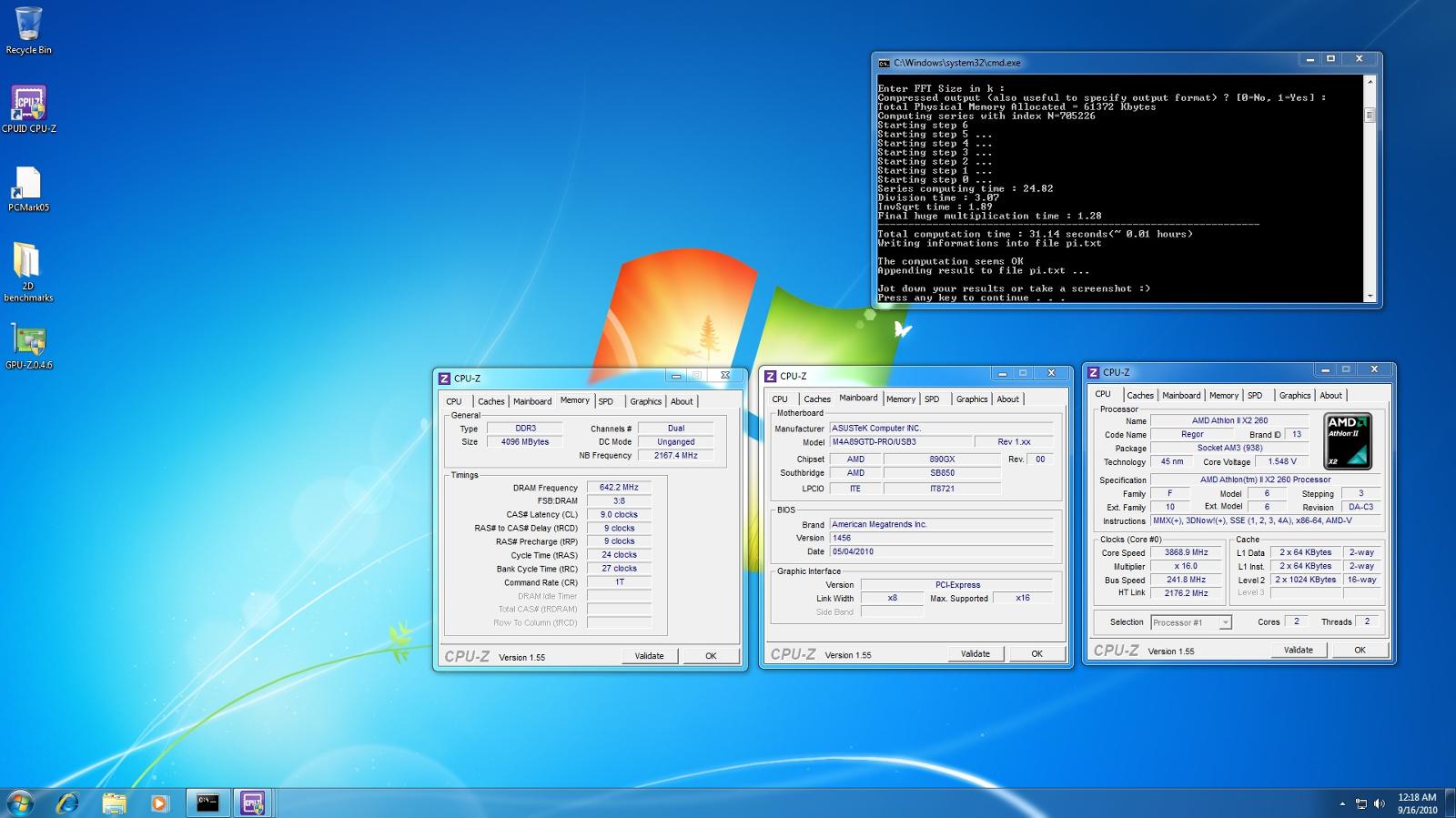This screenshot has height=818, width=1456.
Task: Click OK in Memory CPU-Z window
Action: click(711, 656)
